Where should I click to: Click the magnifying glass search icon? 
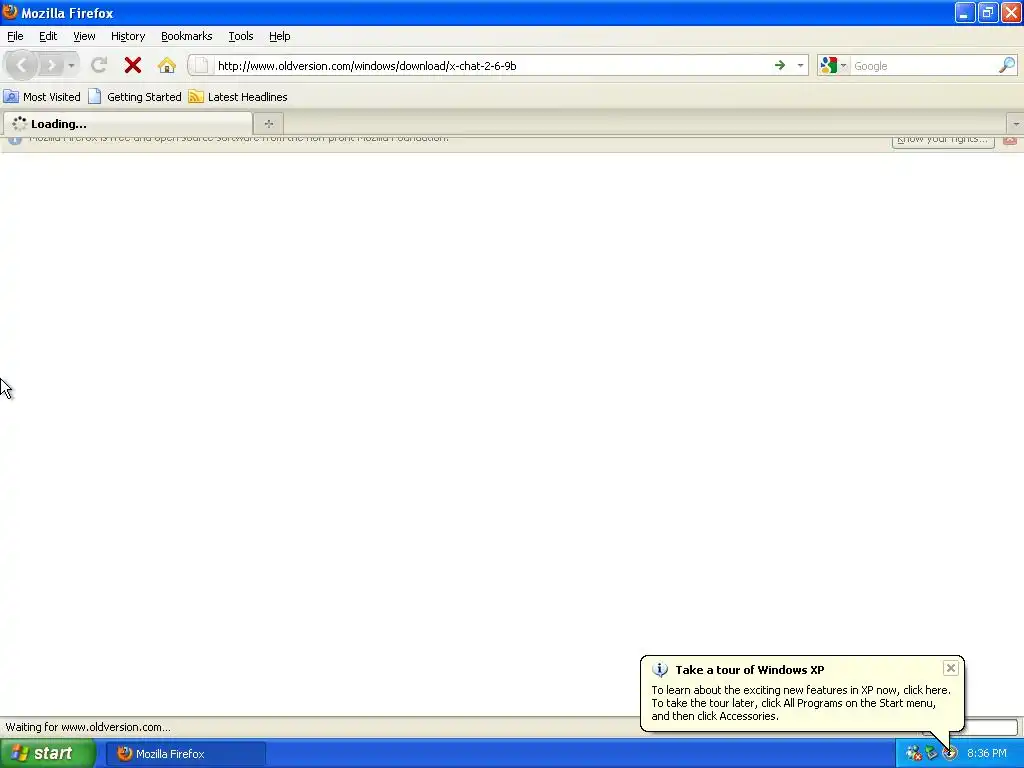[1007, 65]
